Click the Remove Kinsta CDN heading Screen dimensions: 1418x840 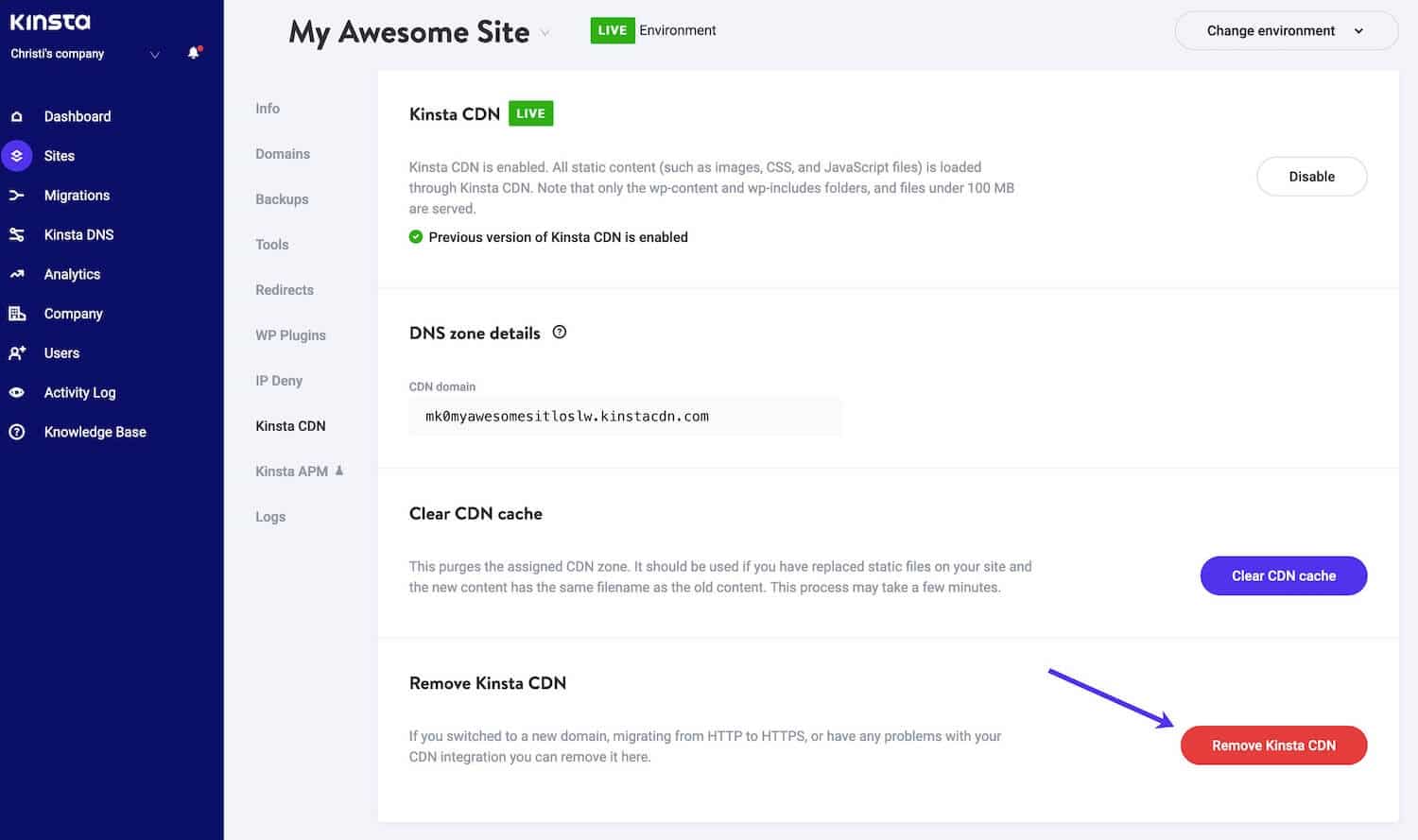point(488,683)
